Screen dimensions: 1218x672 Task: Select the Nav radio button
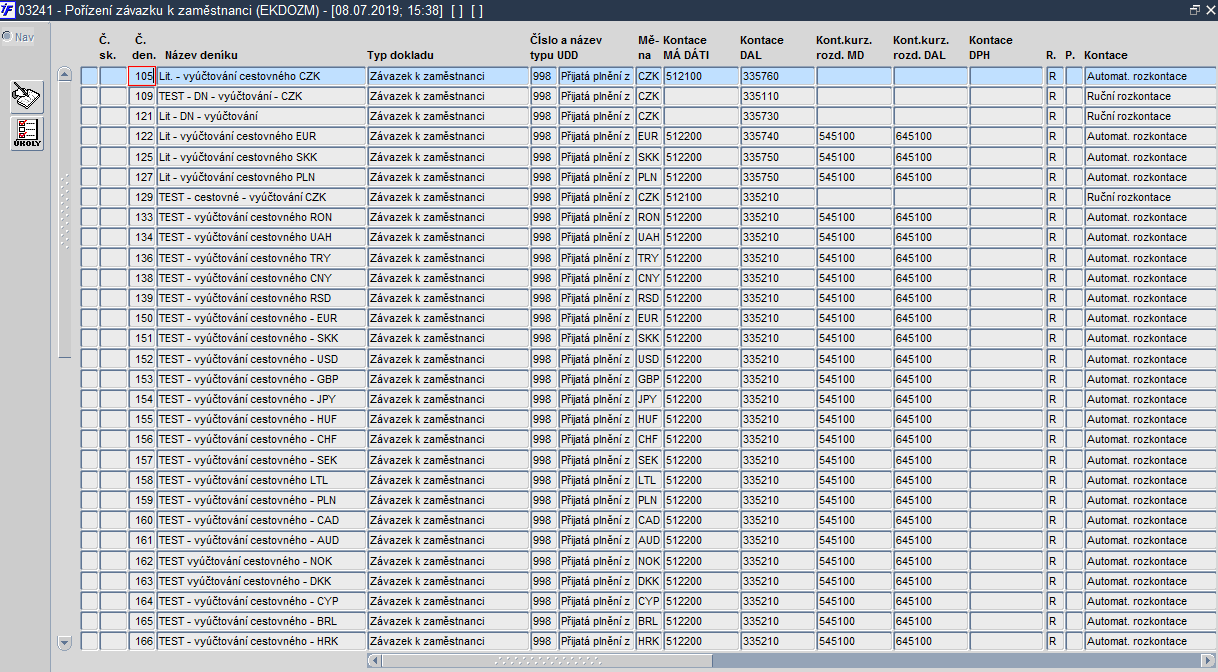tap(7, 36)
